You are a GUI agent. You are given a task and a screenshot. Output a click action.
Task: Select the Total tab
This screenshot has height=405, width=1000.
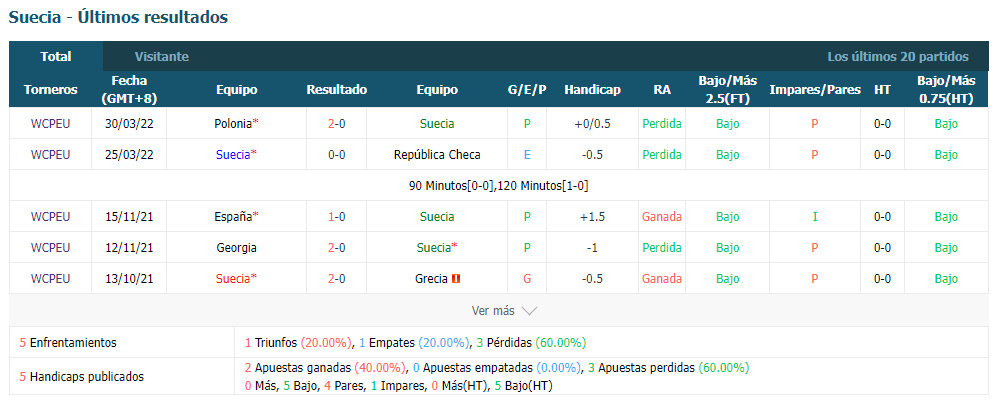coord(56,56)
